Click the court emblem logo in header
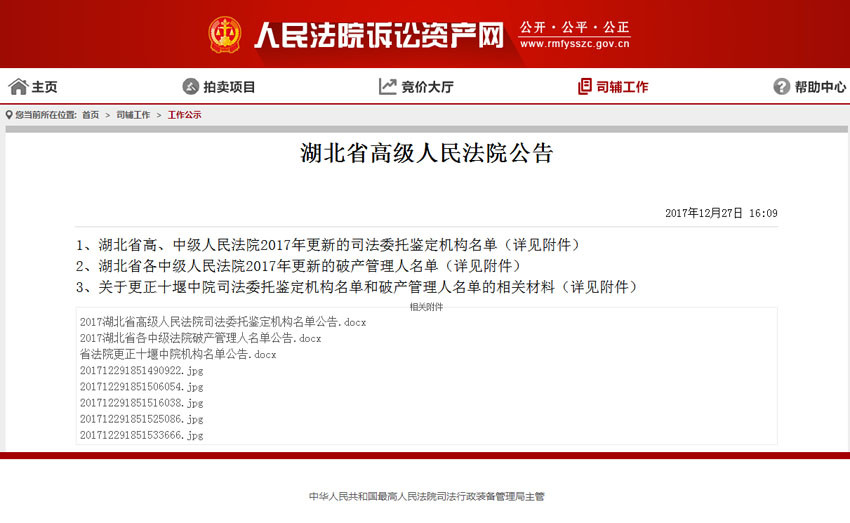 [x=225, y=35]
